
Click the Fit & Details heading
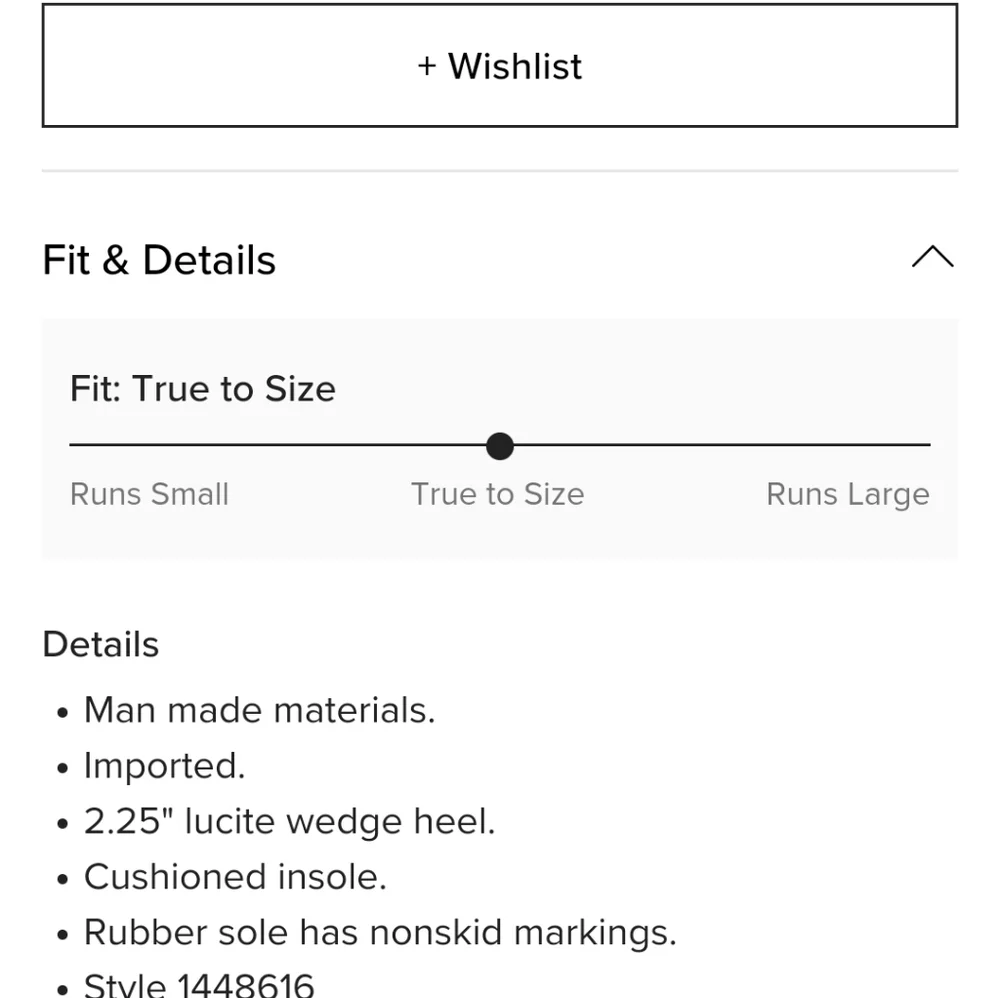click(x=159, y=259)
